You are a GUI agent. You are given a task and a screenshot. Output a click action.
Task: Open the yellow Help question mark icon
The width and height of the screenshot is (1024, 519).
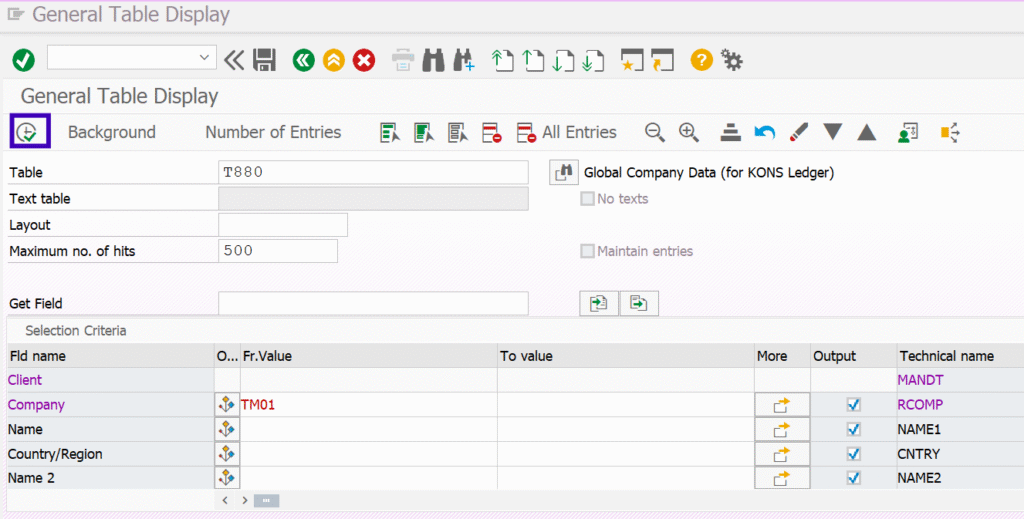tap(701, 60)
